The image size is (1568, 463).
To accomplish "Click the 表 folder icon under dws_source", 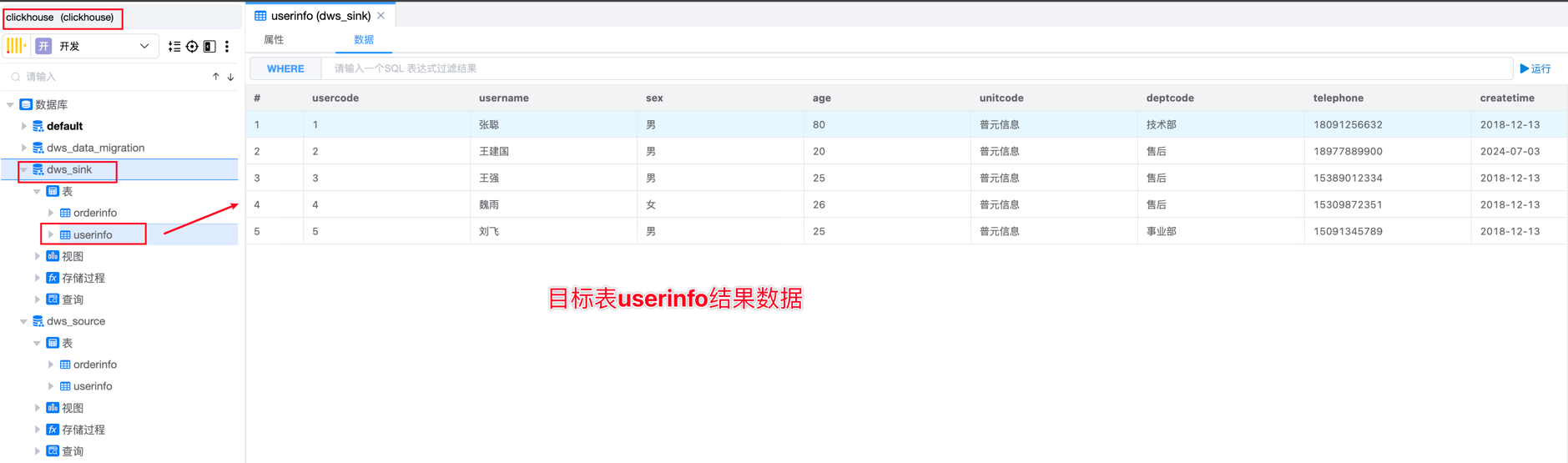I will (x=53, y=344).
